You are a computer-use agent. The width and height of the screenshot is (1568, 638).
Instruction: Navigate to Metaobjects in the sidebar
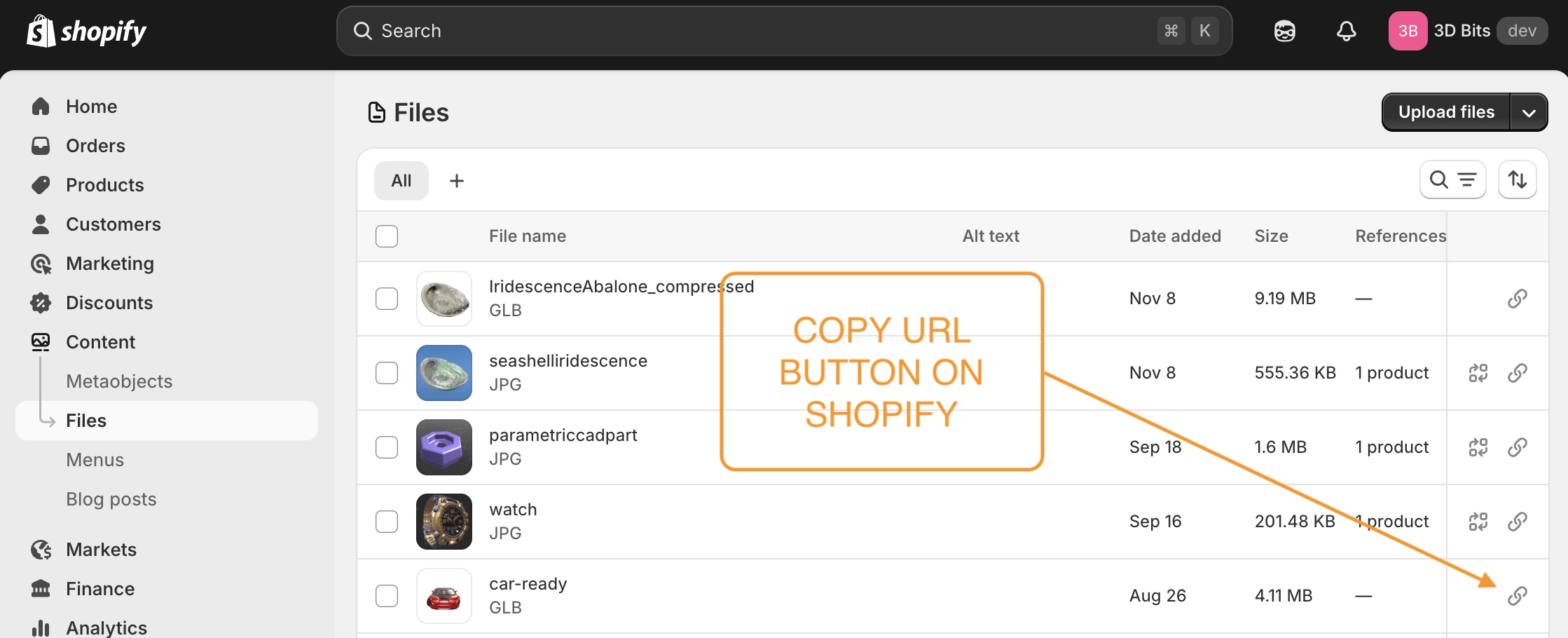(118, 381)
